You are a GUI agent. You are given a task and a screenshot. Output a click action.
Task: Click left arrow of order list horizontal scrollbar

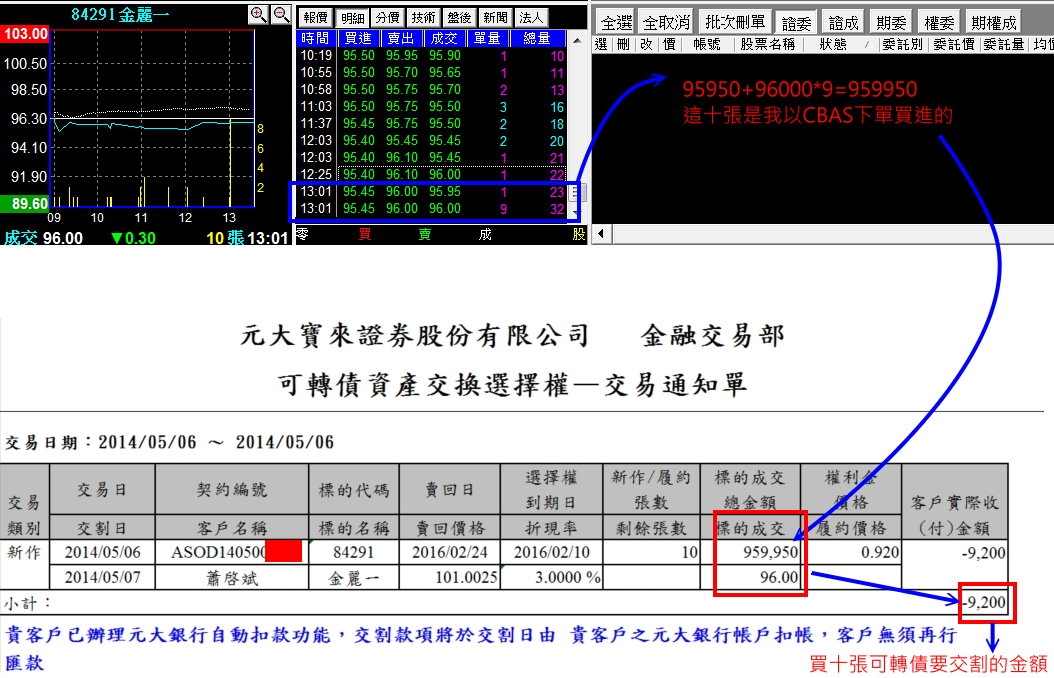pos(602,234)
